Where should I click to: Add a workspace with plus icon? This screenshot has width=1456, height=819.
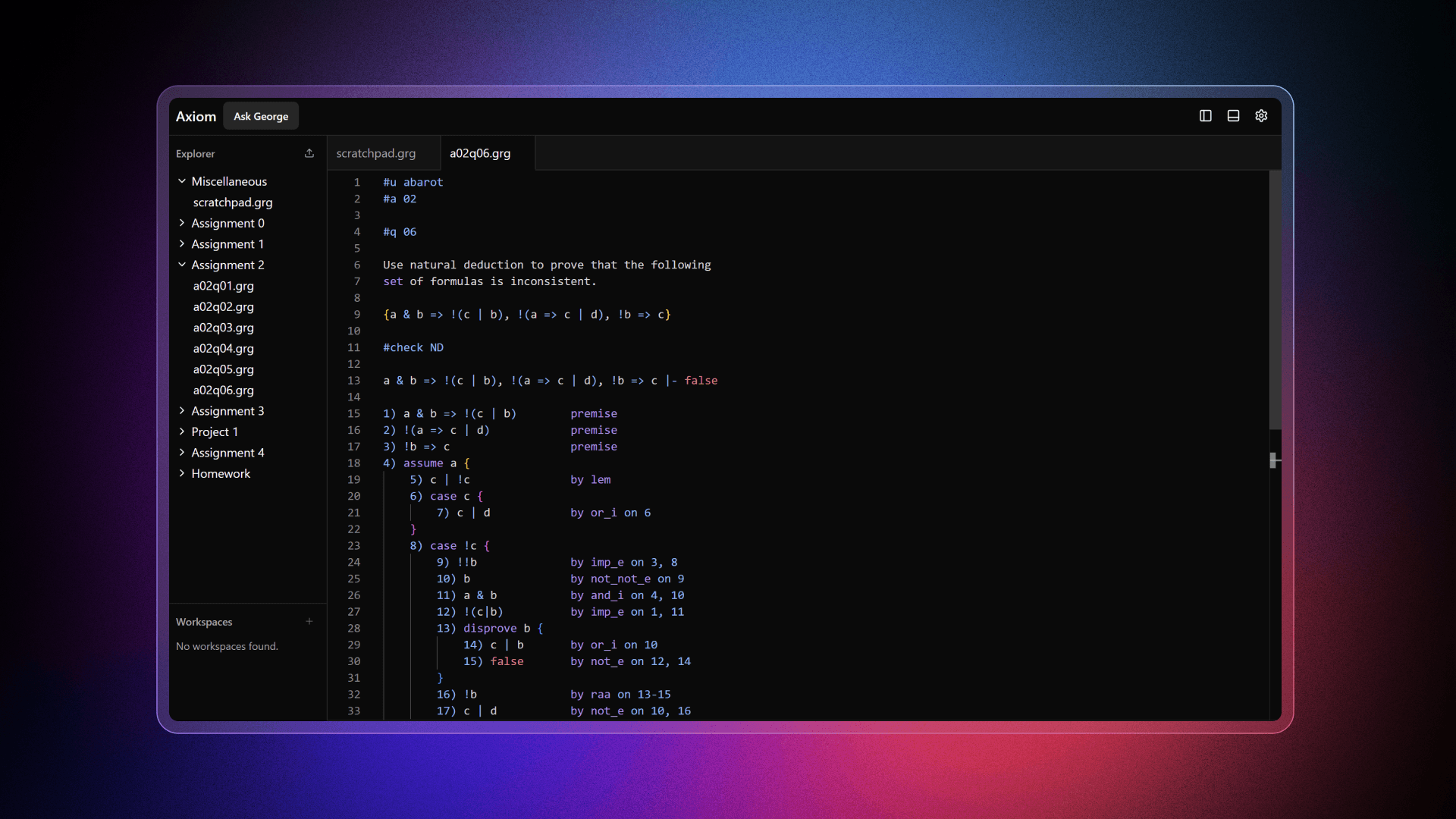pos(309,622)
